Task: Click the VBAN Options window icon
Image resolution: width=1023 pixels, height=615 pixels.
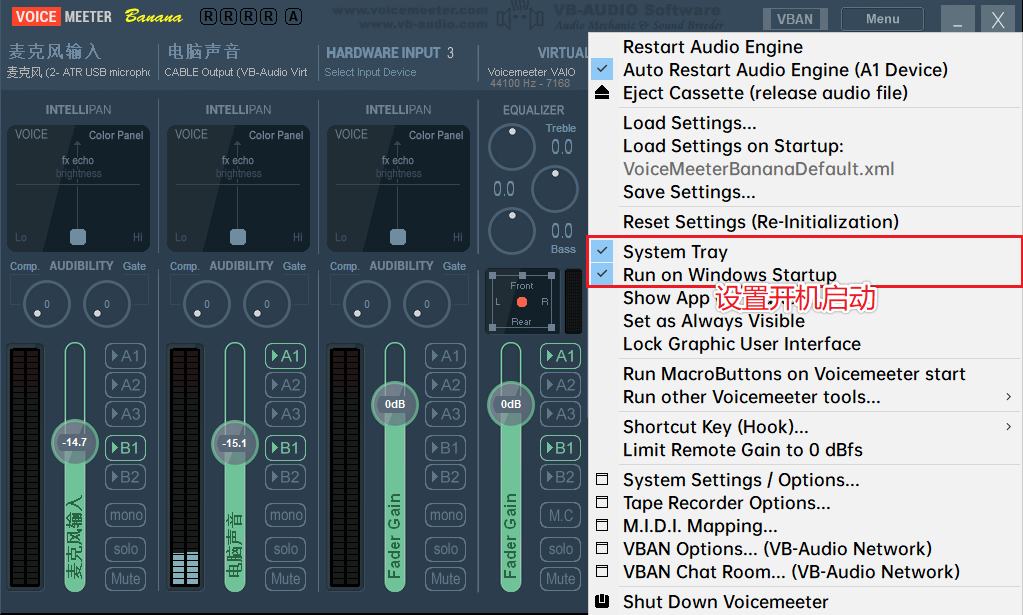Action: 602,548
